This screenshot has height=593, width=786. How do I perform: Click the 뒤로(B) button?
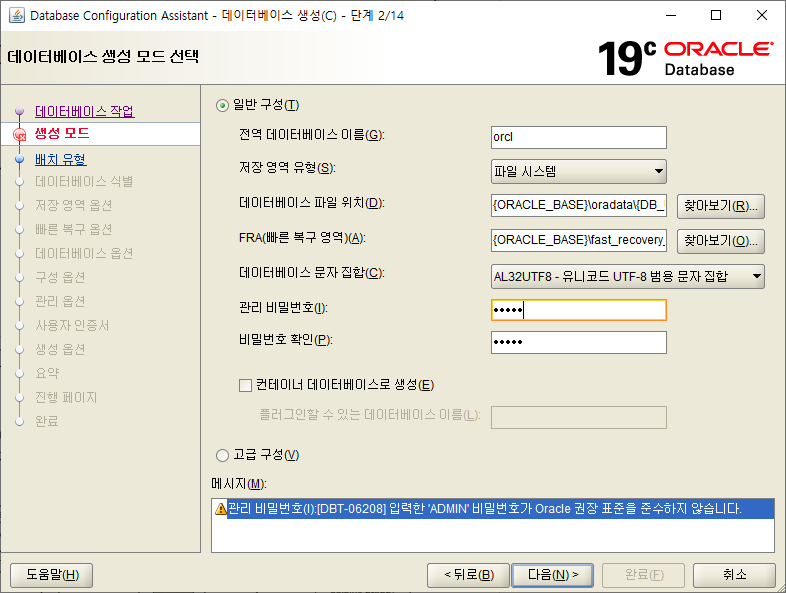tap(469, 575)
